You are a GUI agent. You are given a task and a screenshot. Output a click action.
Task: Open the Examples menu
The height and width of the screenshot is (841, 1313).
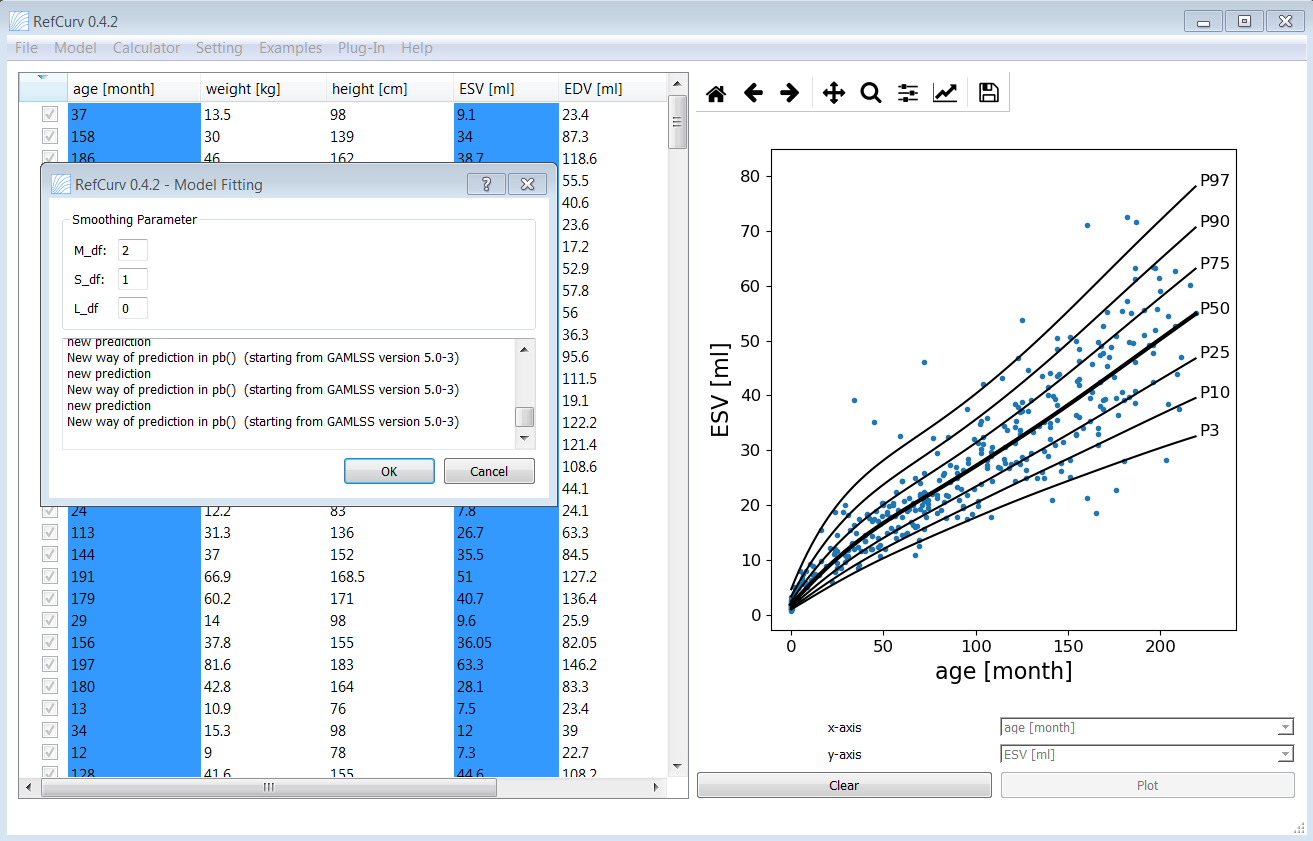point(290,48)
